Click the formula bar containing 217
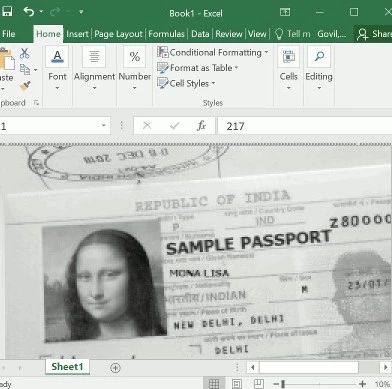The image size is (392, 389). pos(305,126)
